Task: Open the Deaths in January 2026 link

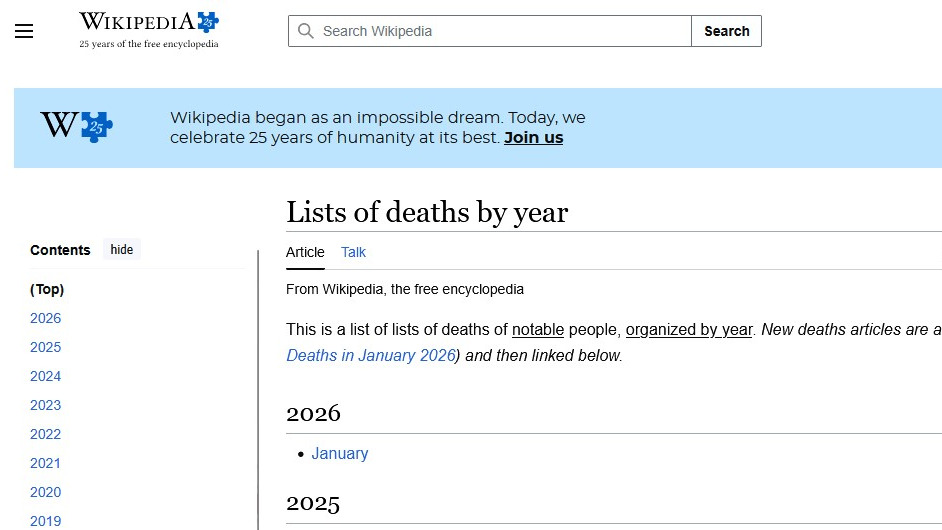Action: [x=370, y=356]
